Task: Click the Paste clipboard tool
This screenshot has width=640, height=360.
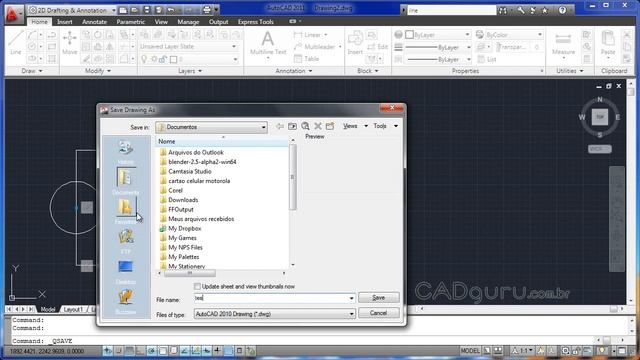Action: (x=608, y=43)
